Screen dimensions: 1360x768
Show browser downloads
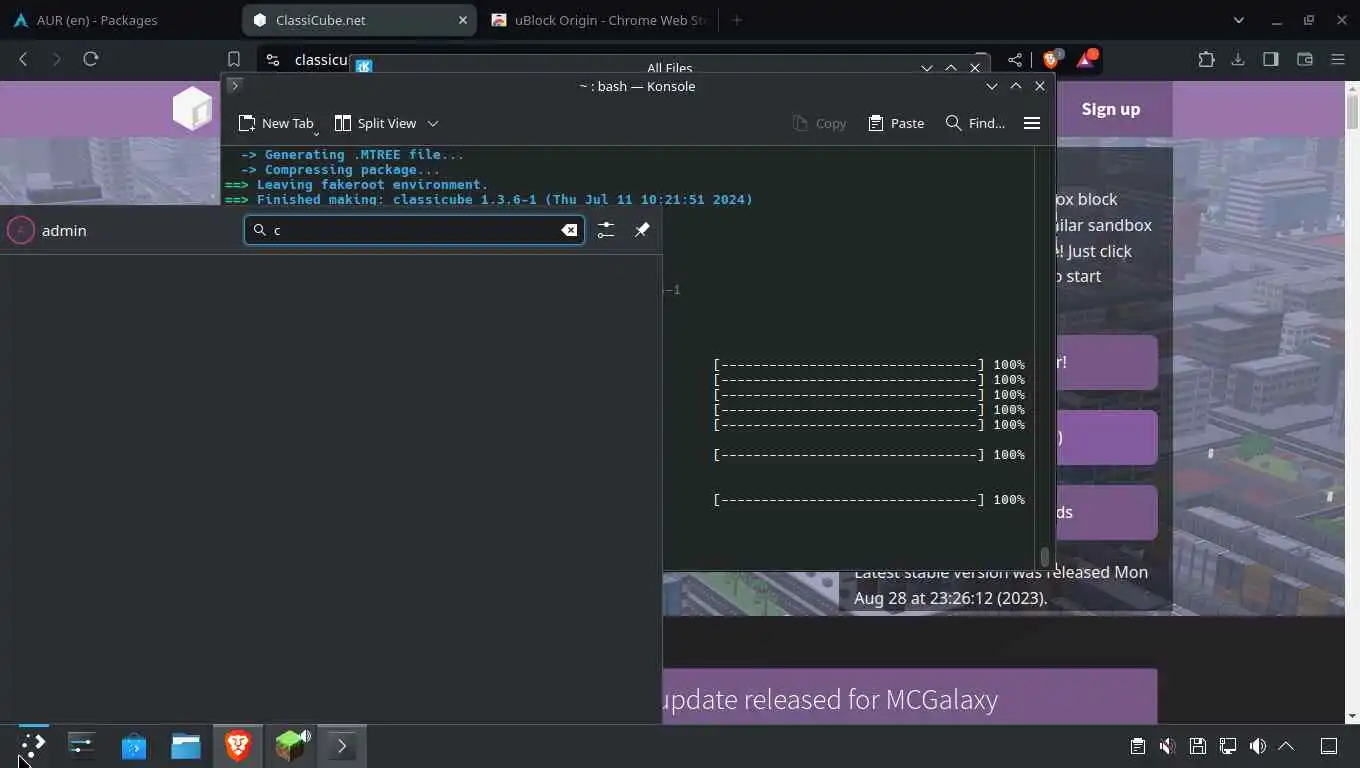pyautogui.click(x=1238, y=59)
